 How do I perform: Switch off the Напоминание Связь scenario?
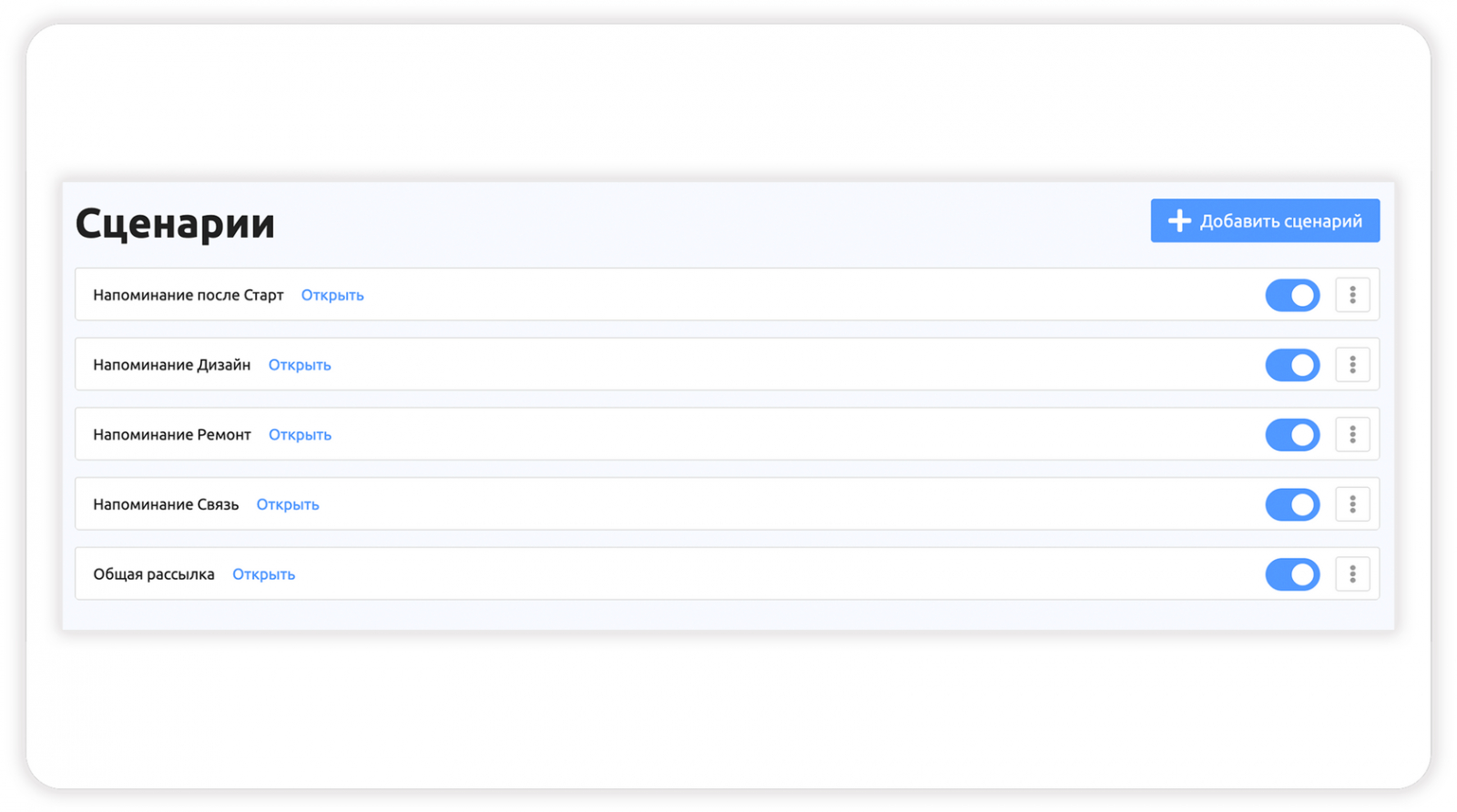(x=1292, y=504)
